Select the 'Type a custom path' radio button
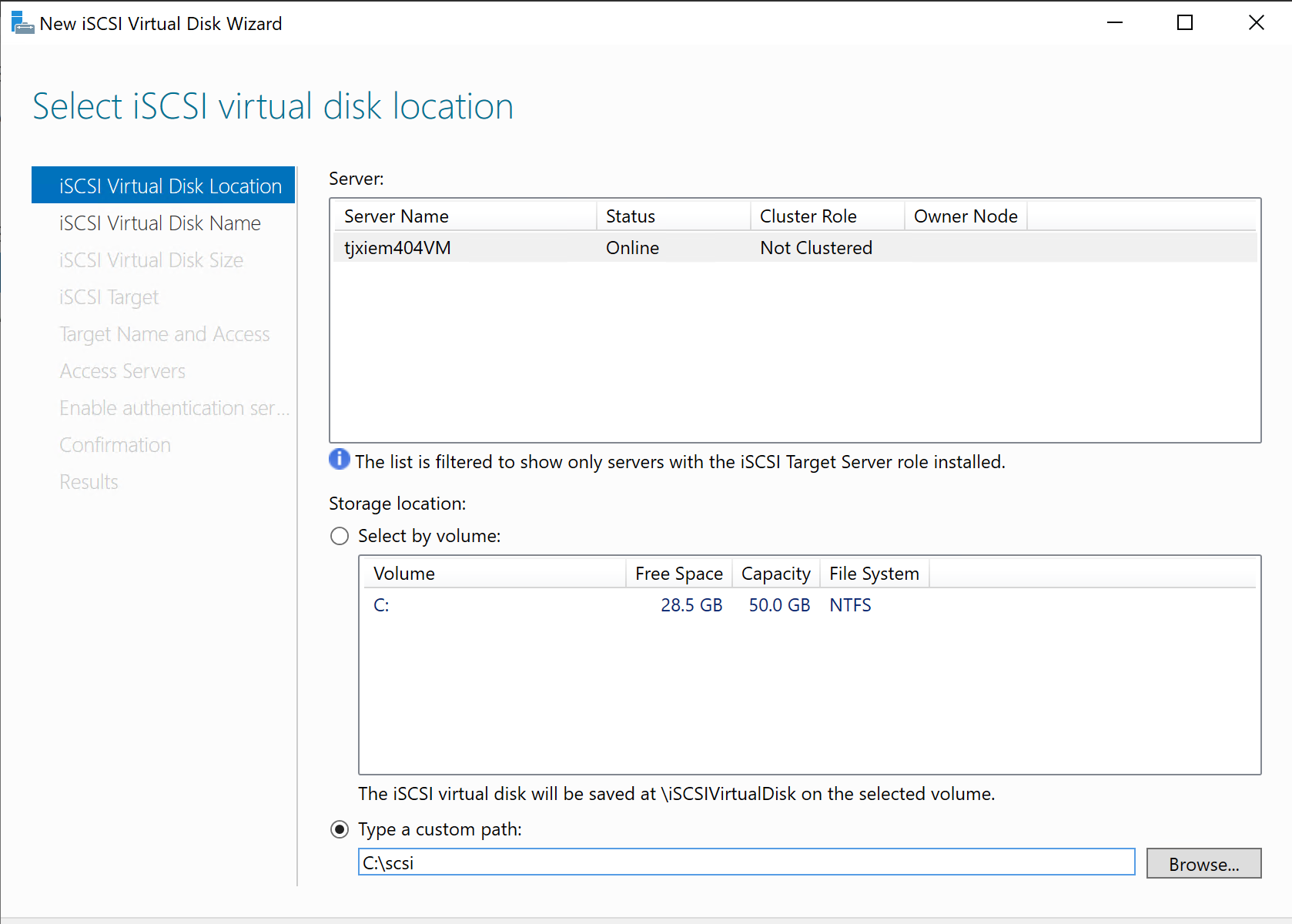Image resolution: width=1292 pixels, height=924 pixels. pyautogui.click(x=340, y=829)
